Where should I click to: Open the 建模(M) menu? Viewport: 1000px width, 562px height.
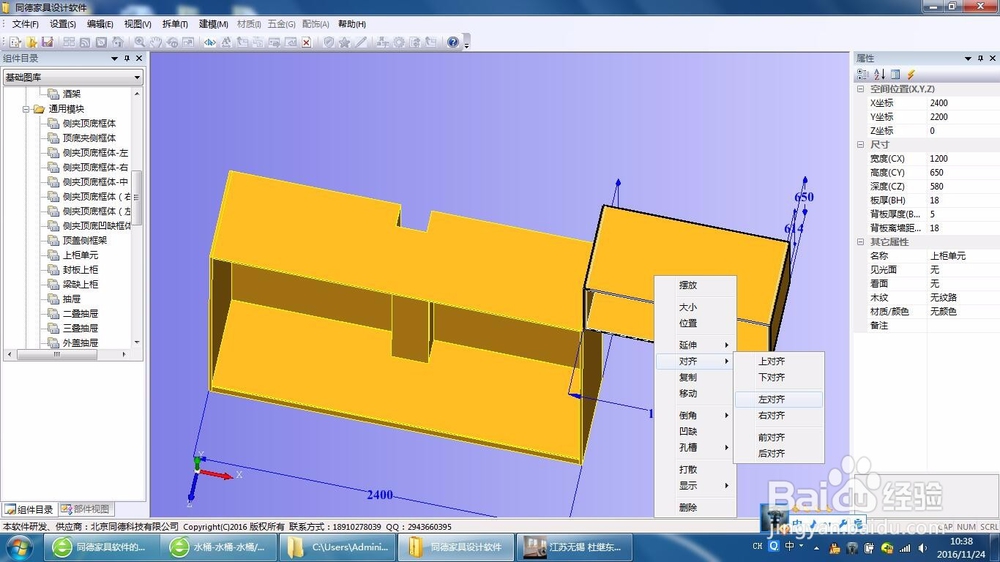point(213,24)
